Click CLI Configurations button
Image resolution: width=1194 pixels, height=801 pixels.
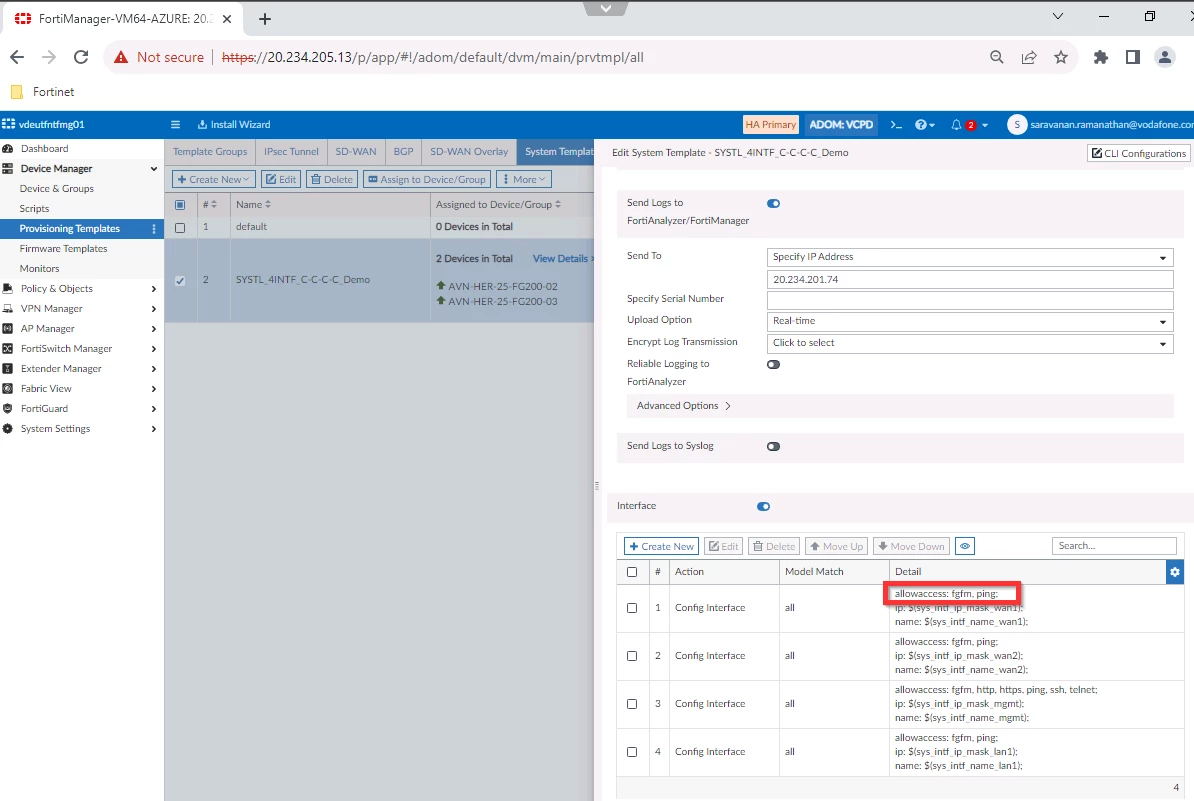[1138, 154]
